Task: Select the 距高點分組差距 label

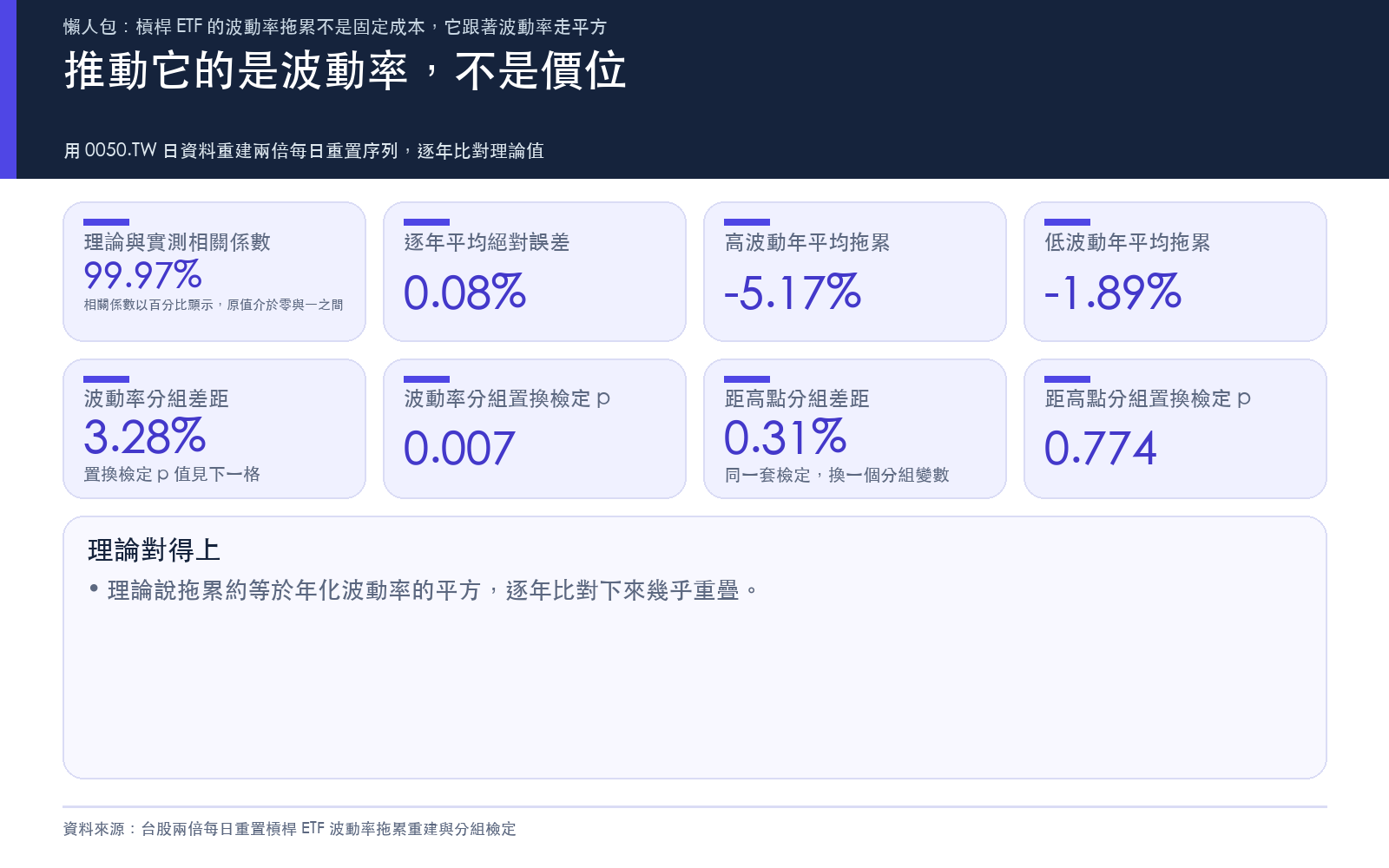Action: [797, 398]
